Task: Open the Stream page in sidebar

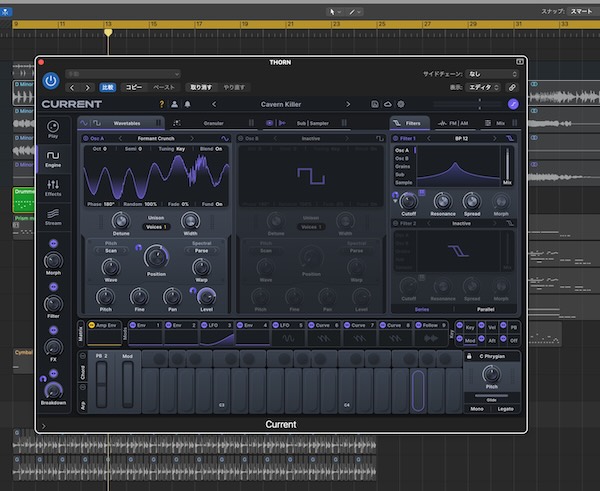Action: coord(53,217)
